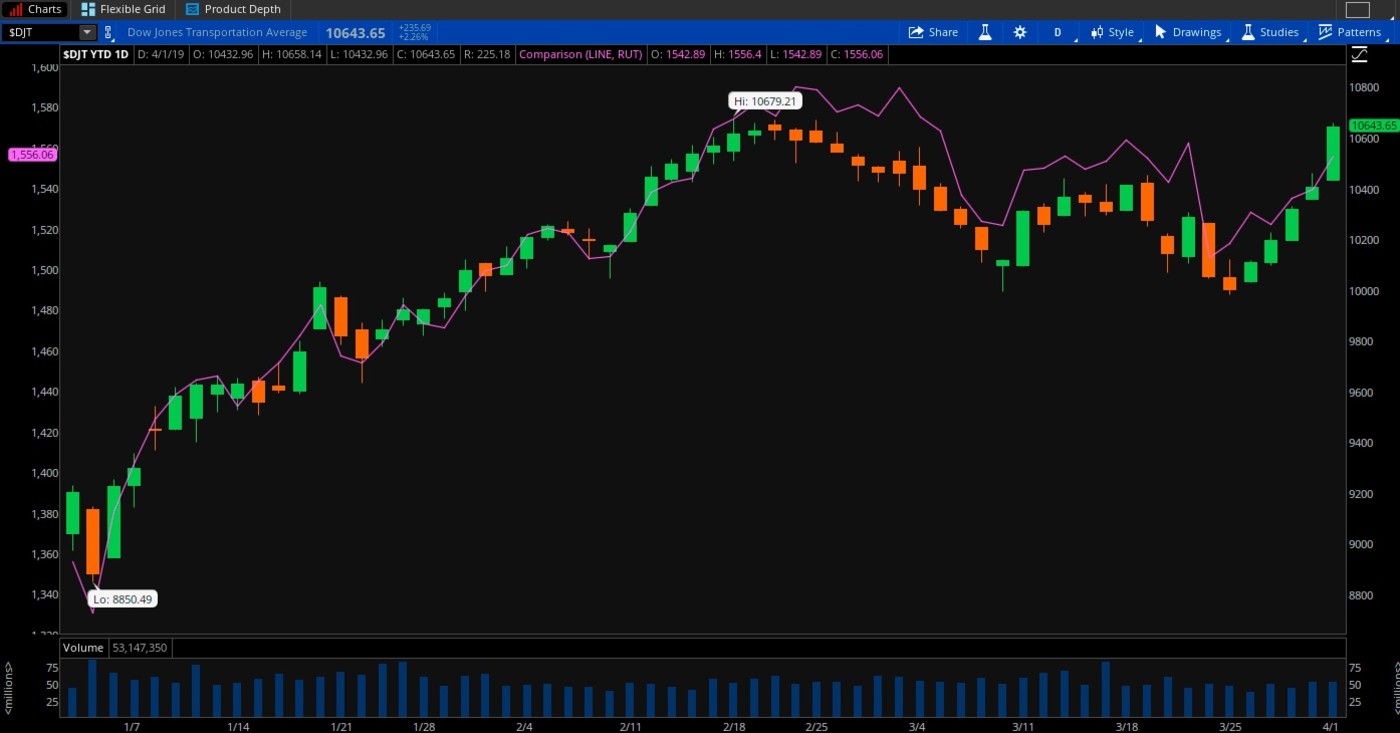Click the Hi: 10679.21 price bubble

(x=765, y=101)
